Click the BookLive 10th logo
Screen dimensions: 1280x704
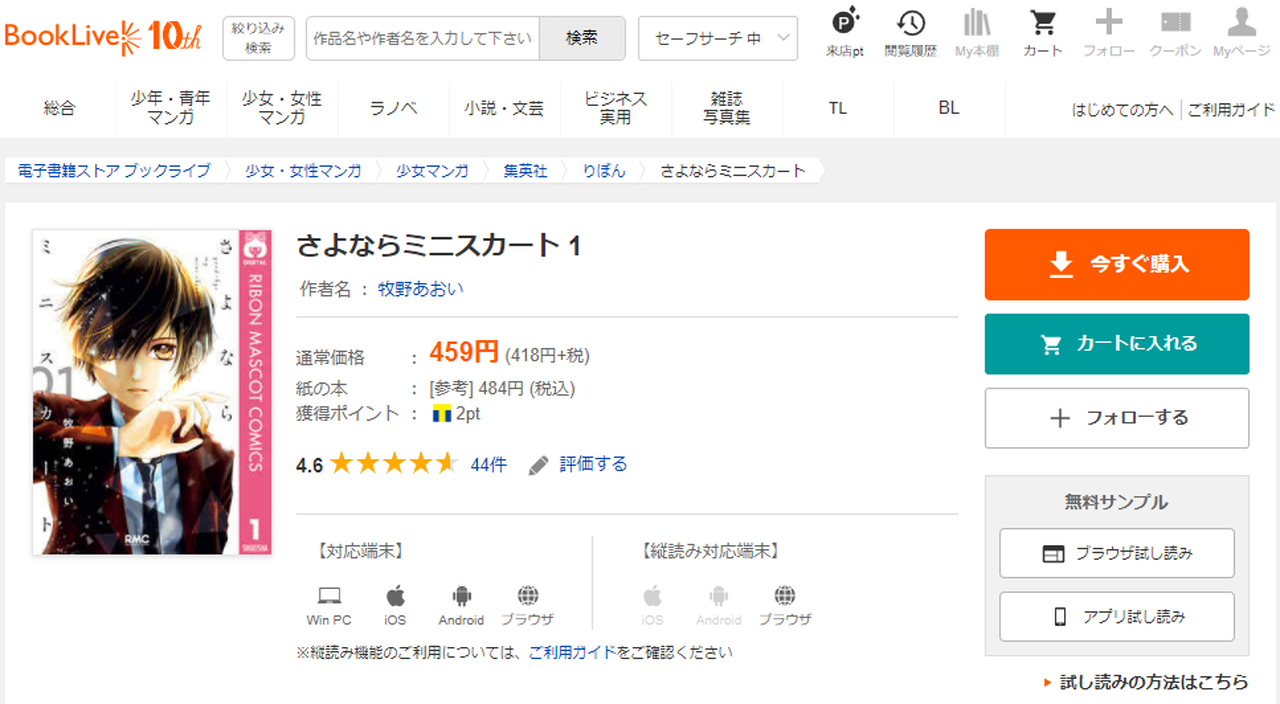tap(103, 37)
